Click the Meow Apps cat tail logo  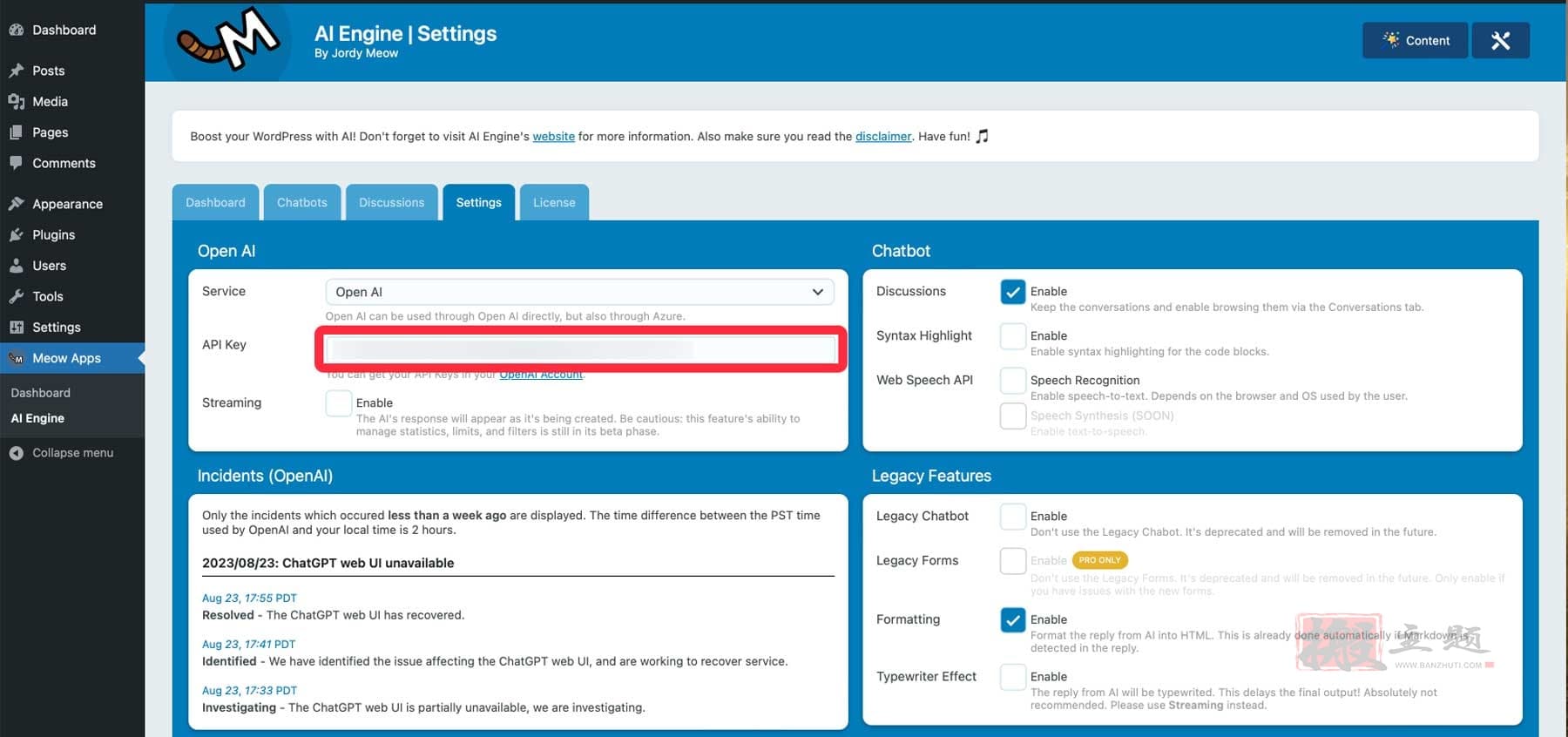[x=228, y=41]
